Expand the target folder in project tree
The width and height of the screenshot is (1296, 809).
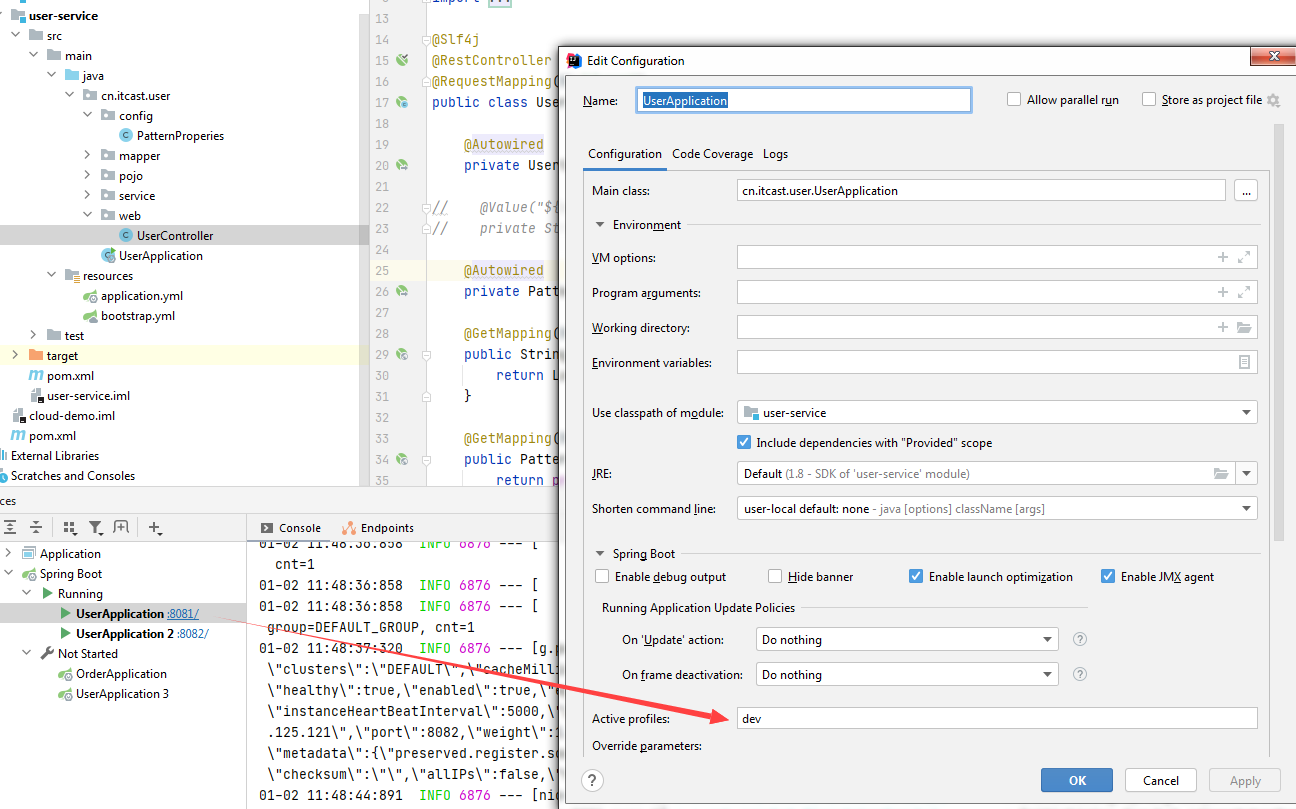coord(14,355)
